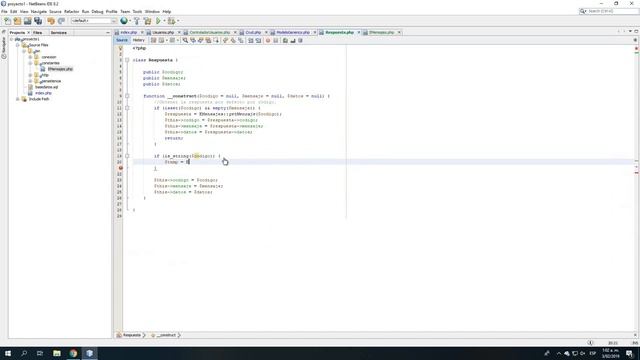This screenshot has height=360, width=640.
Task: Click the Search (Ctrl+I) field
Action: 608,11
